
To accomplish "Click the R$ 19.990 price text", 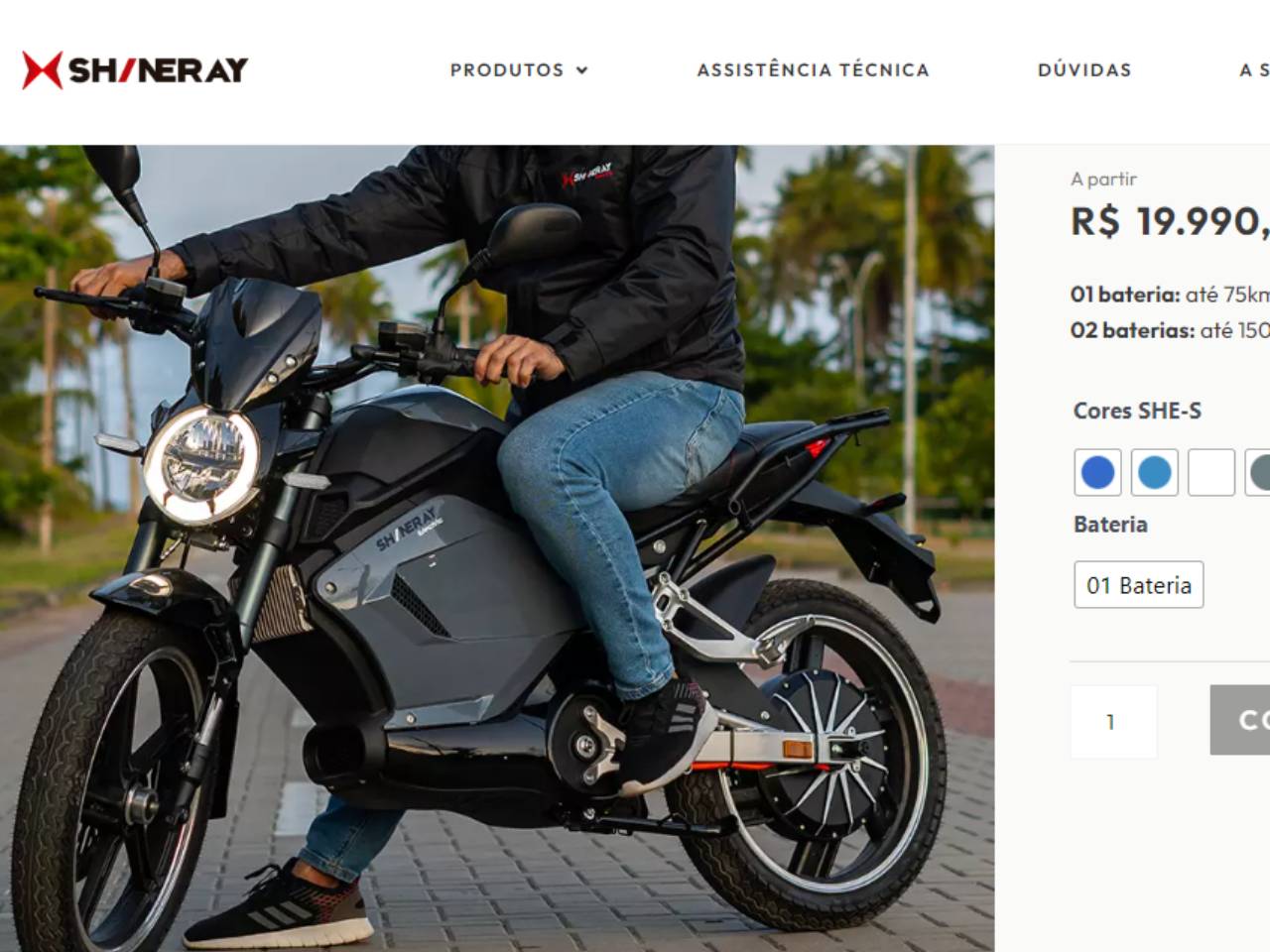I will (x=1170, y=221).
